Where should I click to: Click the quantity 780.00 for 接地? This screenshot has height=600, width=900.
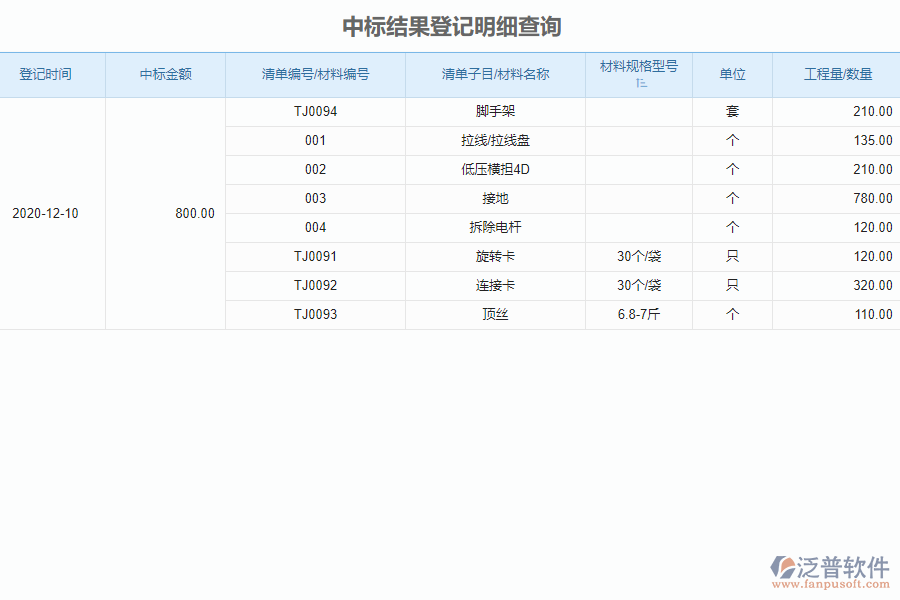[873, 198]
